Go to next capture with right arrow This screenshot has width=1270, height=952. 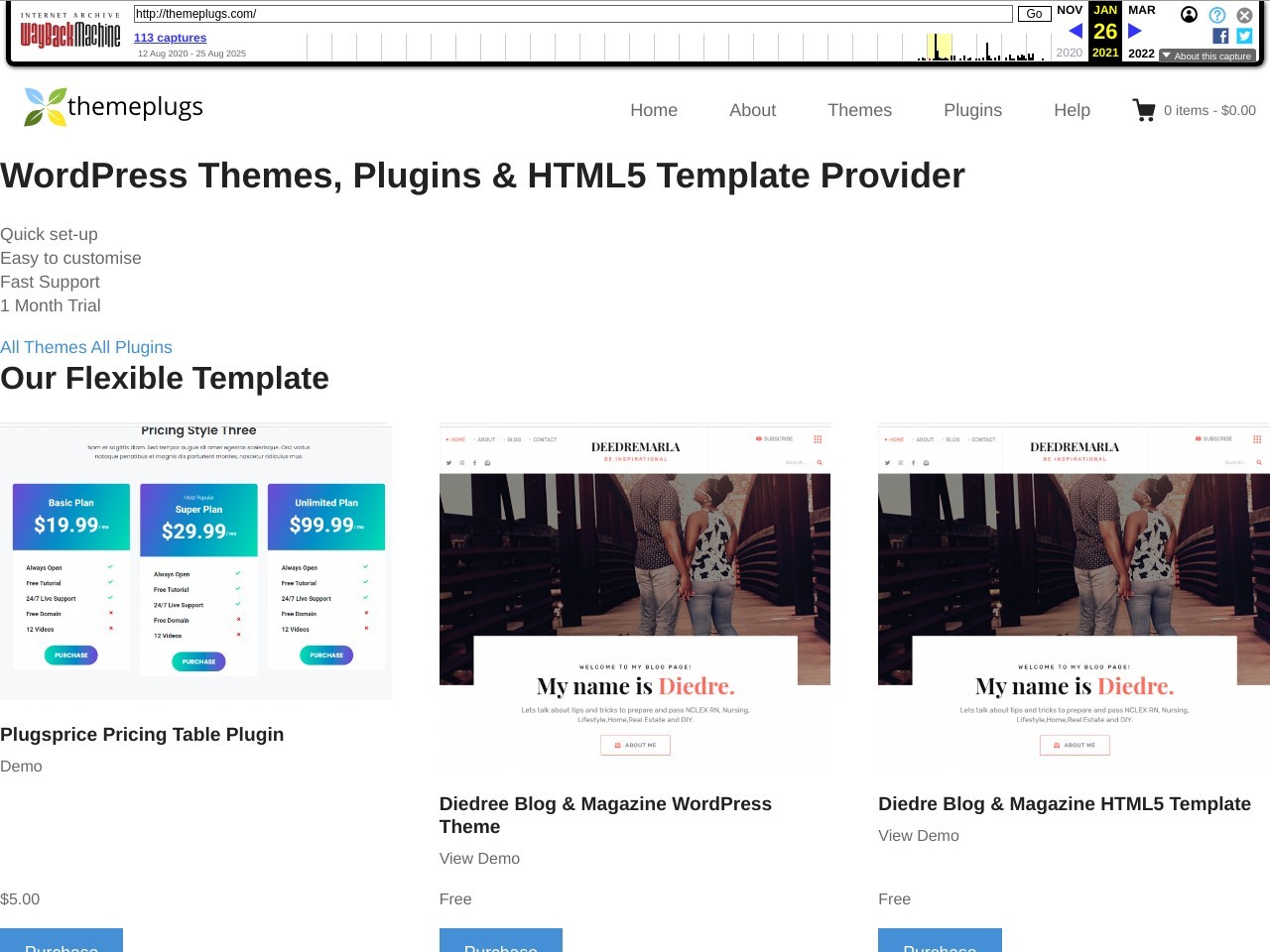click(x=1135, y=31)
